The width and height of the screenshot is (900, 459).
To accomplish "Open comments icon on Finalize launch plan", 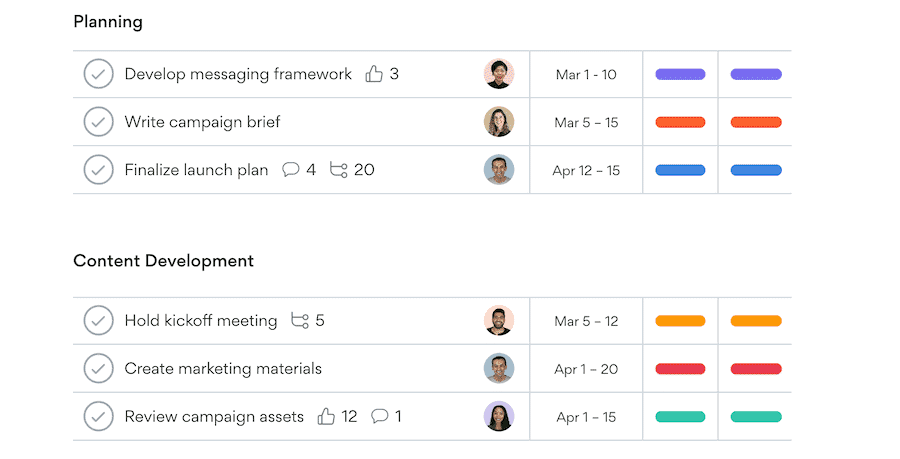I will [291, 170].
